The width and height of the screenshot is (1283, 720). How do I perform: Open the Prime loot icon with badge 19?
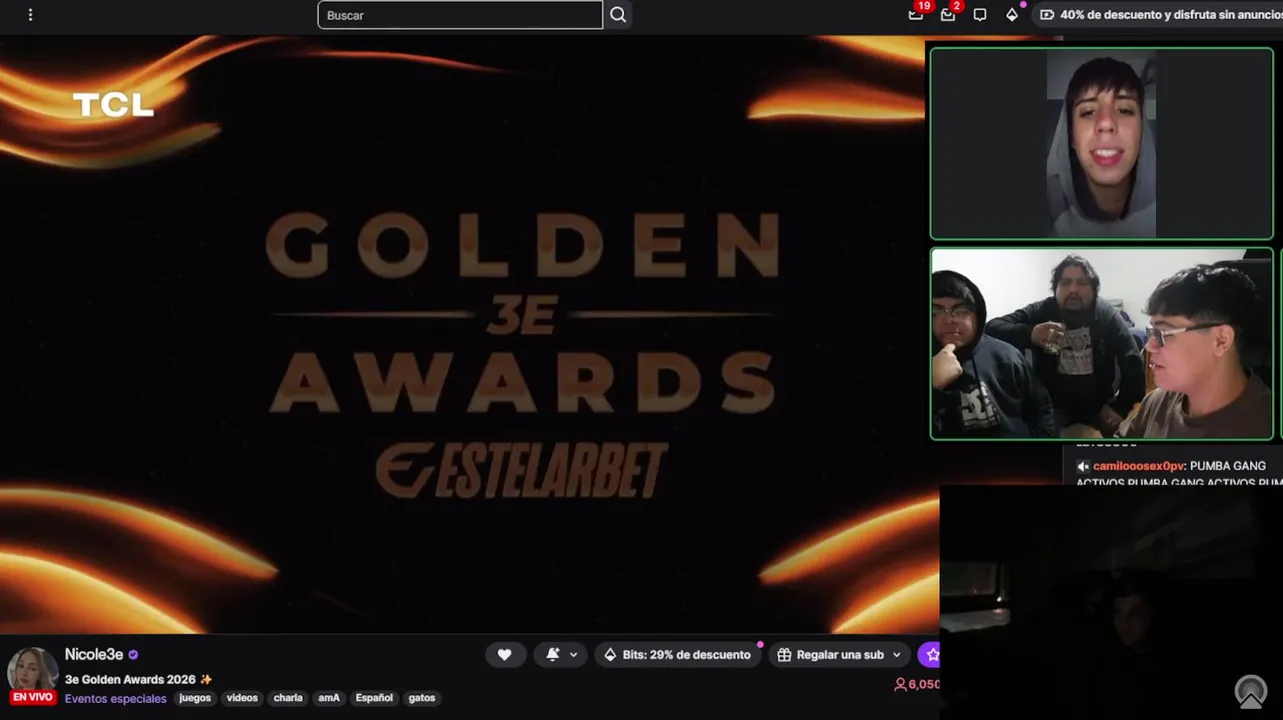(x=916, y=14)
